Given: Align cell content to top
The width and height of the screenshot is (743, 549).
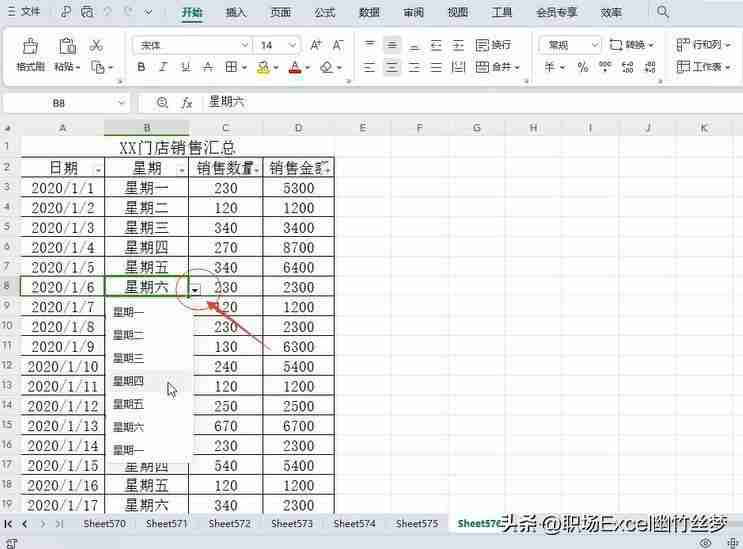Looking at the screenshot, I should [x=369, y=45].
